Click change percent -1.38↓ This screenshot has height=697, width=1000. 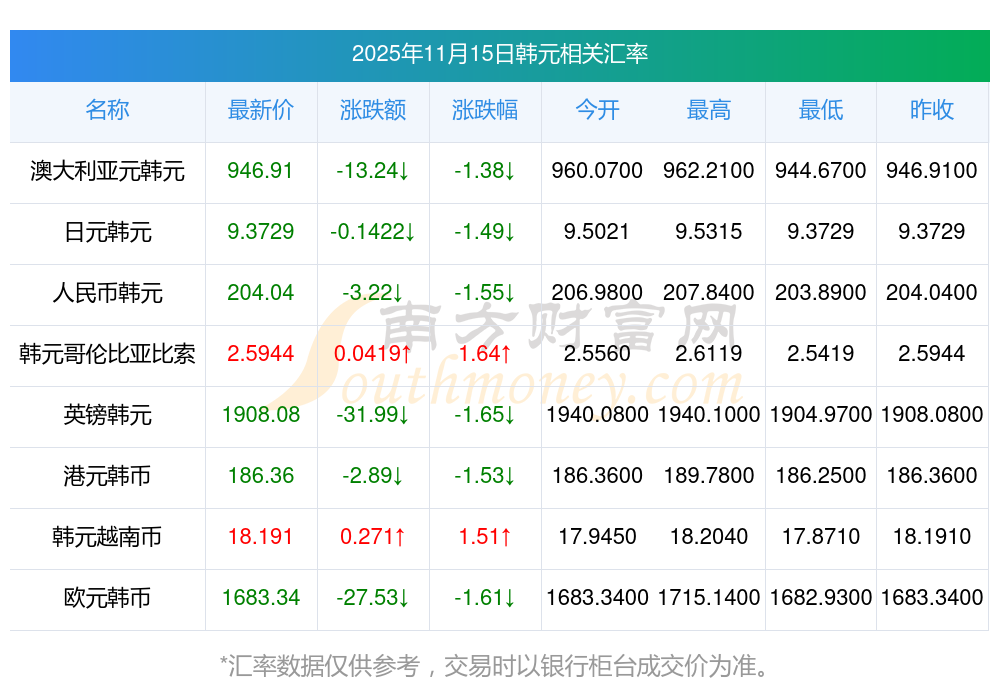coord(485,170)
